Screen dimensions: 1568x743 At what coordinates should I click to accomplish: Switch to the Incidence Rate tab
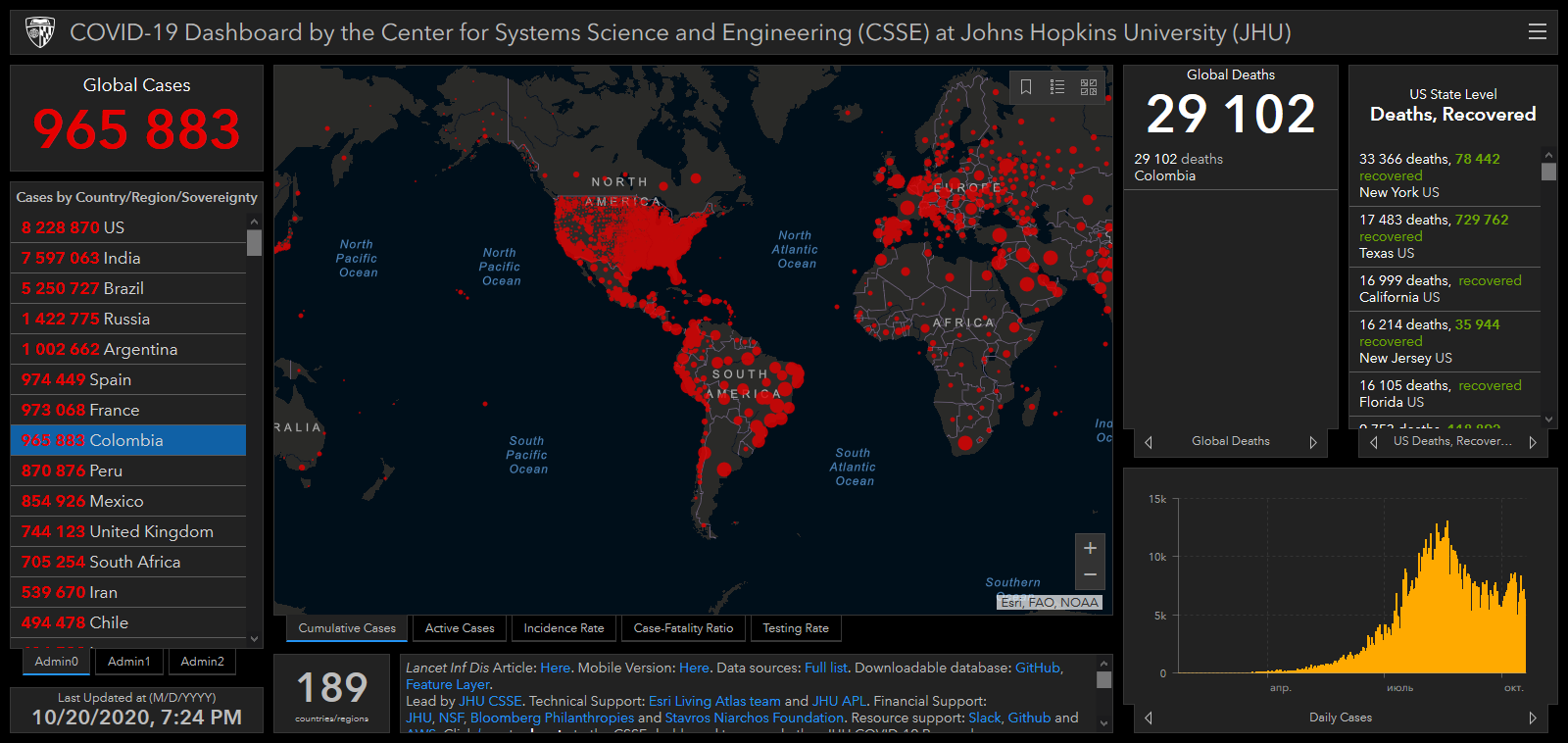point(563,628)
